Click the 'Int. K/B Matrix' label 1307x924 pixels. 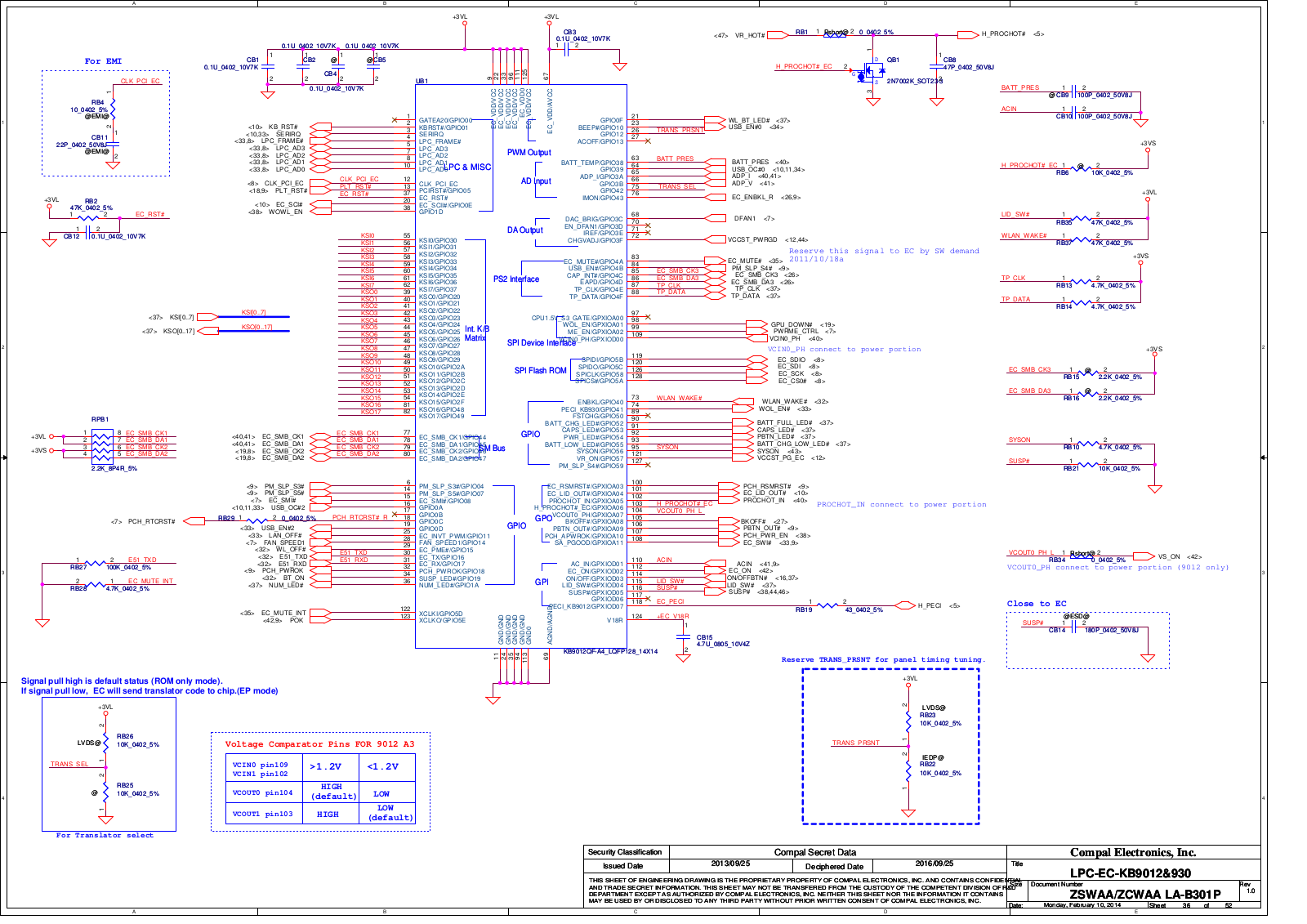475,333
